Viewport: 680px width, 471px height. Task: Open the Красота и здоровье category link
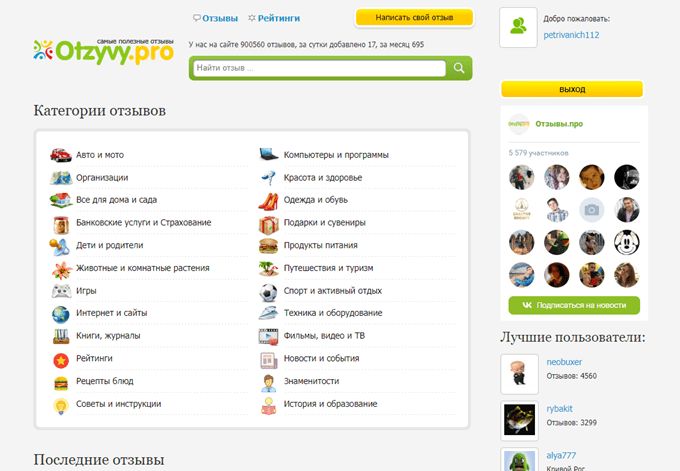coord(323,178)
